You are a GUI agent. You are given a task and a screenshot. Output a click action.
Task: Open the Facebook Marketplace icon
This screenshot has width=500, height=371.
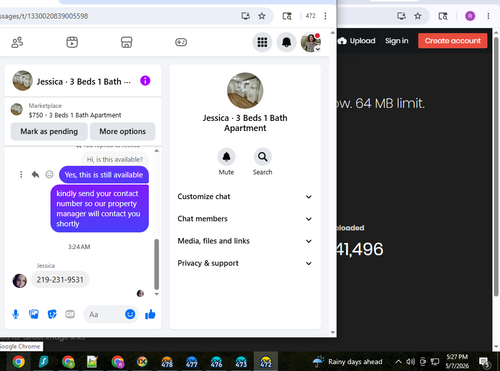126,42
